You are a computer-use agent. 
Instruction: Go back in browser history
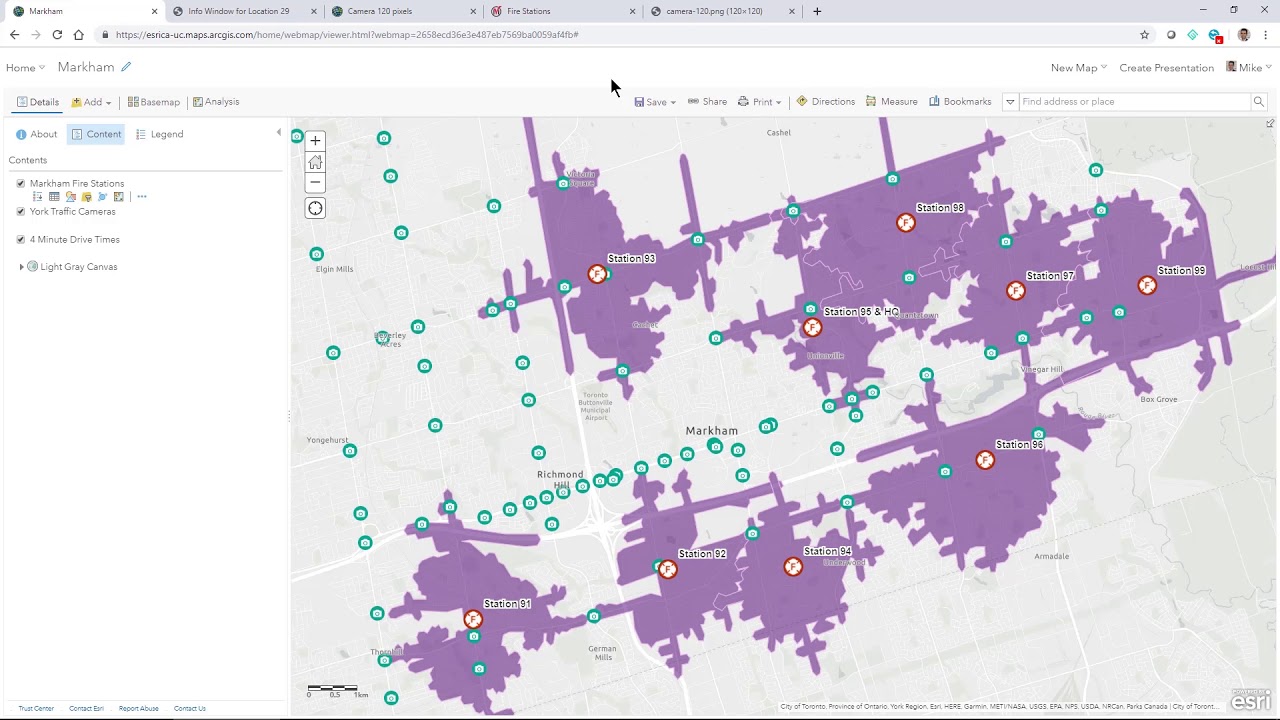(x=14, y=34)
